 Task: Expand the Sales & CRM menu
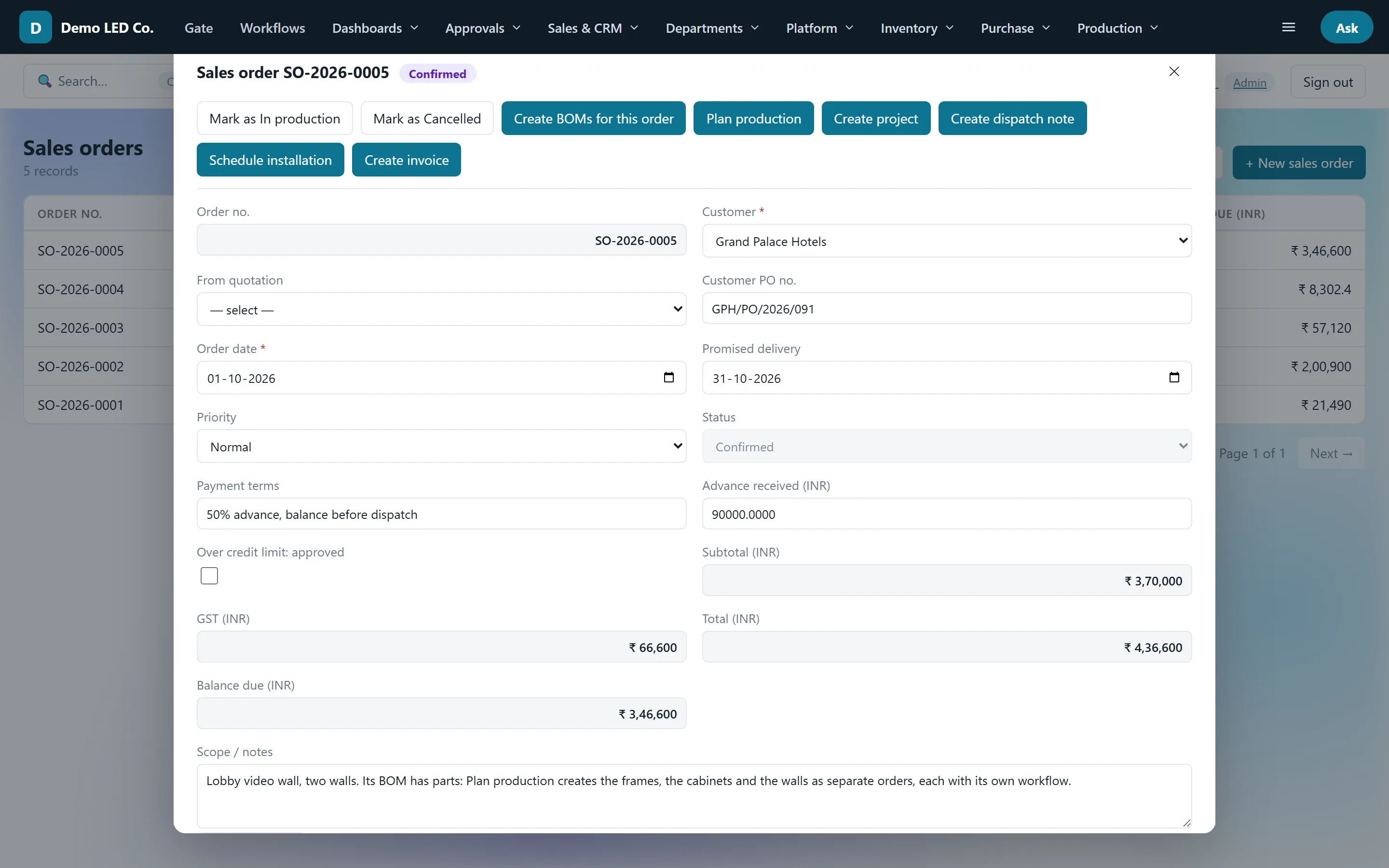coord(593,27)
